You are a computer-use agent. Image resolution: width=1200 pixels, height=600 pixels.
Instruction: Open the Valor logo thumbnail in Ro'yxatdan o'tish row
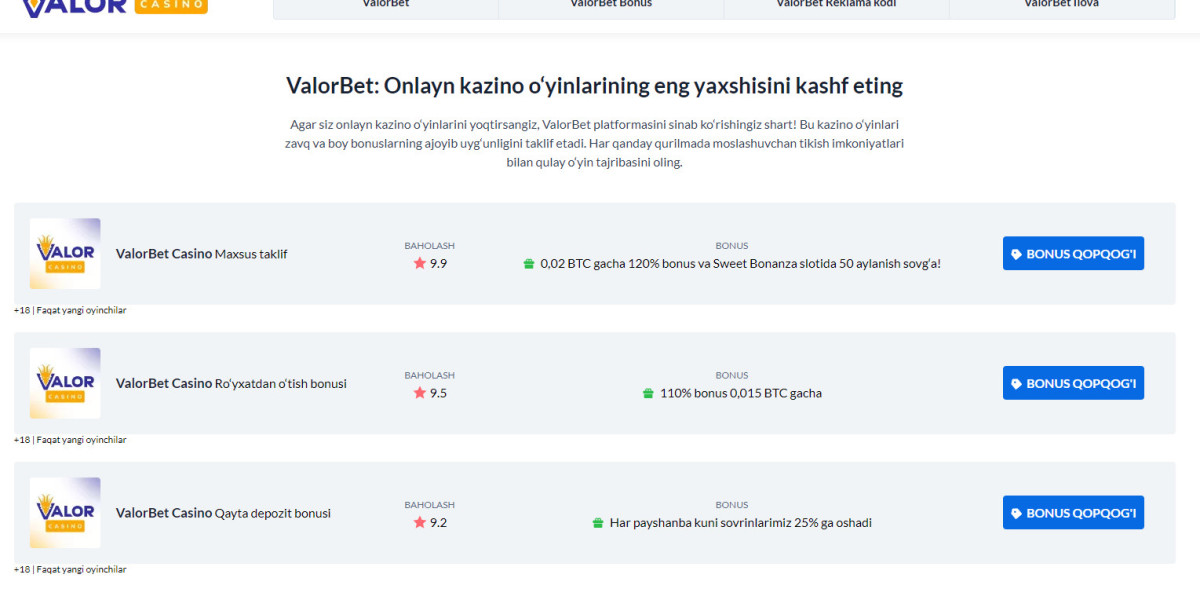click(65, 383)
